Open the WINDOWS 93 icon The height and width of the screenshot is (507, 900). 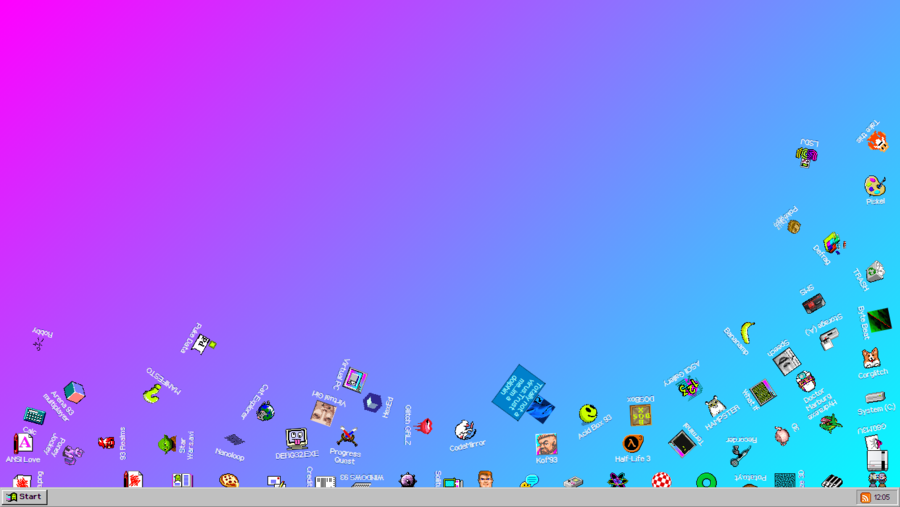point(361,484)
